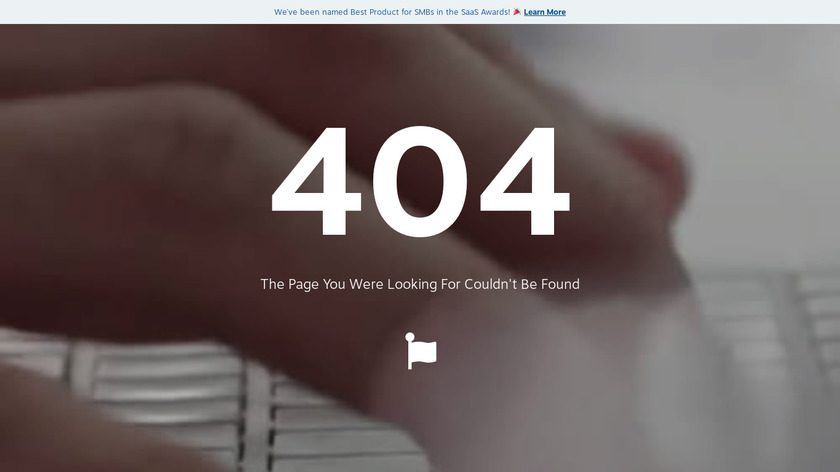840x472 pixels.
Task: Click the round top of flag pole
Action: (x=410, y=337)
